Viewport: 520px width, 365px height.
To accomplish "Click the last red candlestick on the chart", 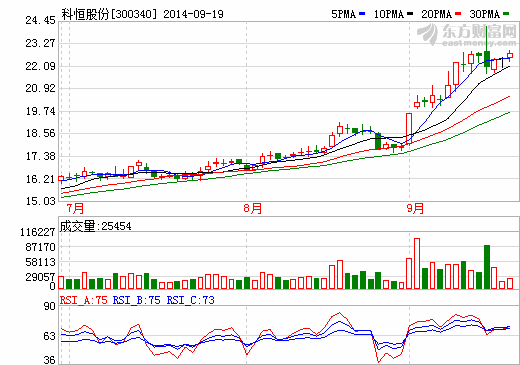I will pos(510,56).
